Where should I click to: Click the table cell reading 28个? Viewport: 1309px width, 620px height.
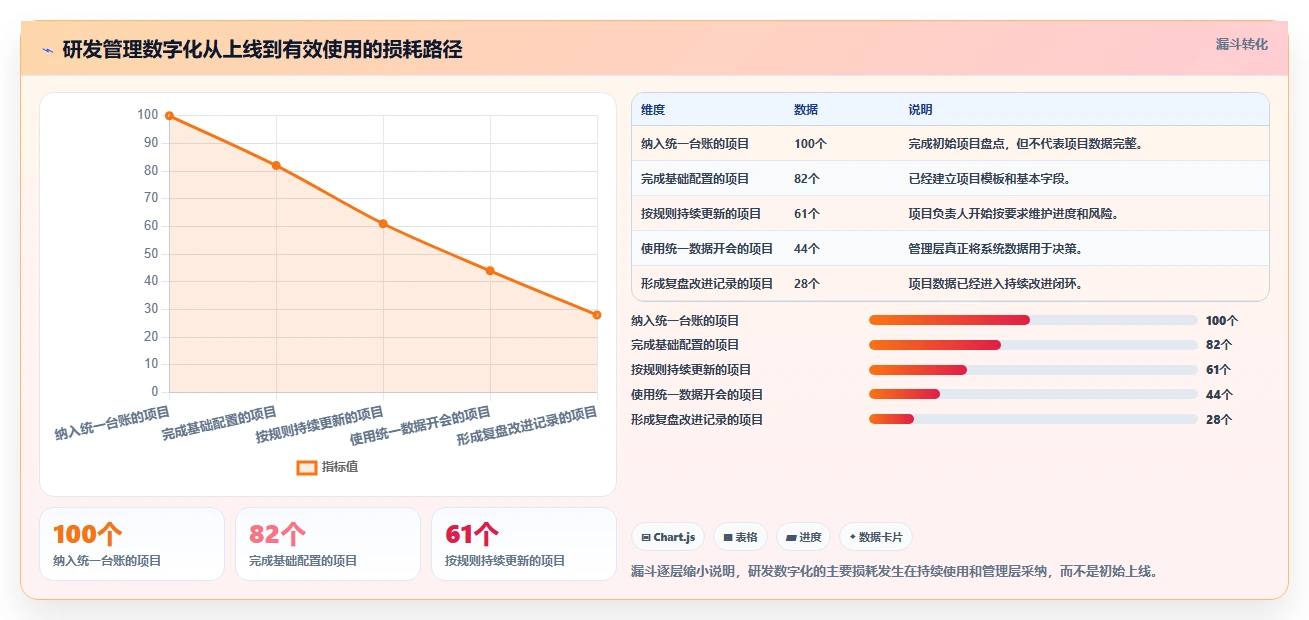click(x=807, y=284)
